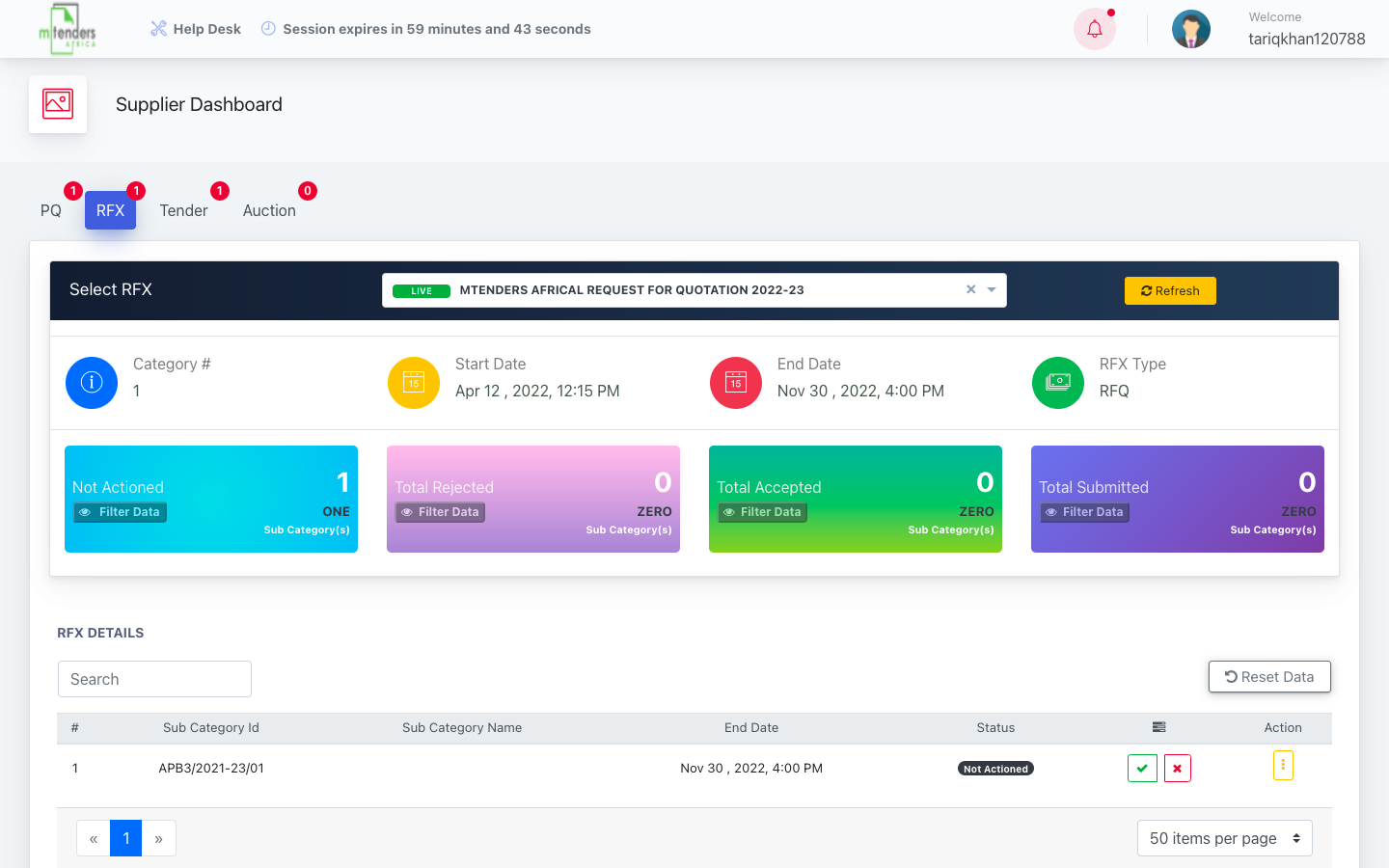Open the user profile avatar
Image resolution: width=1389 pixels, height=868 pixels.
[1191, 29]
